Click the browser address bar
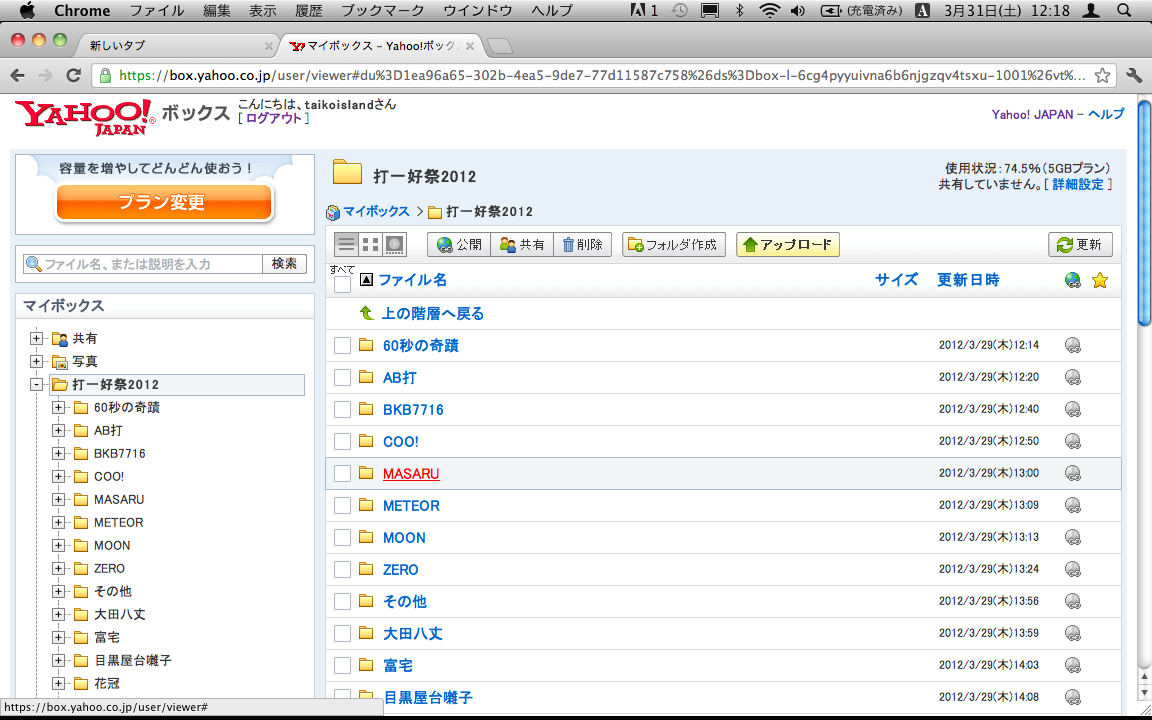 [x=602, y=75]
